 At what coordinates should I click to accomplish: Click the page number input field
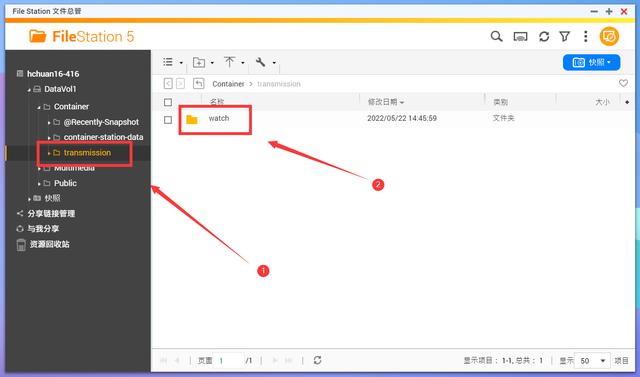click(x=229, y=360)
